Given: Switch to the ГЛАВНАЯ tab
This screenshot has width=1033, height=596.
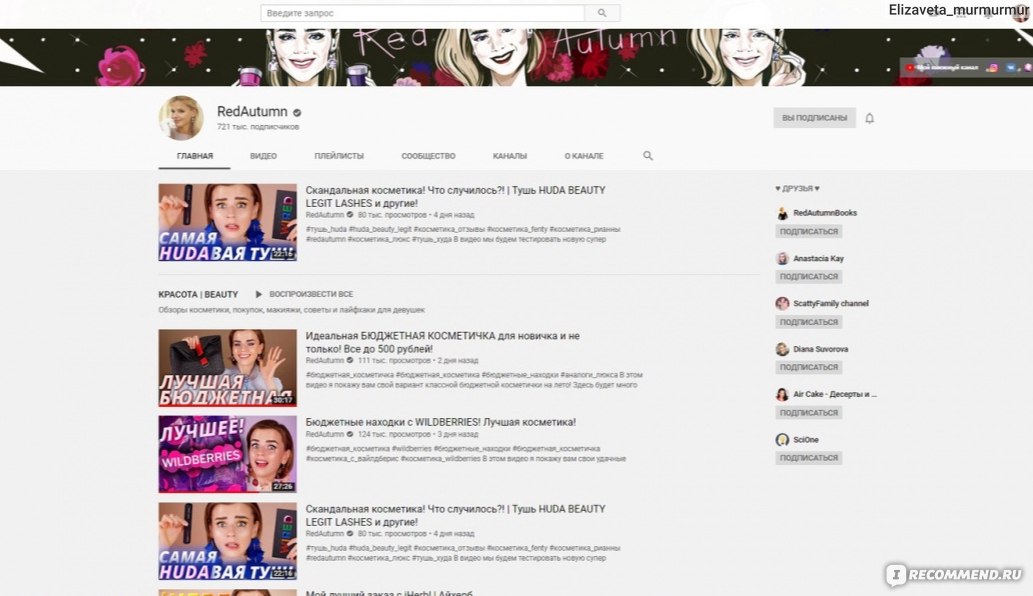Looking at the screenshot, I should (195, 156).
